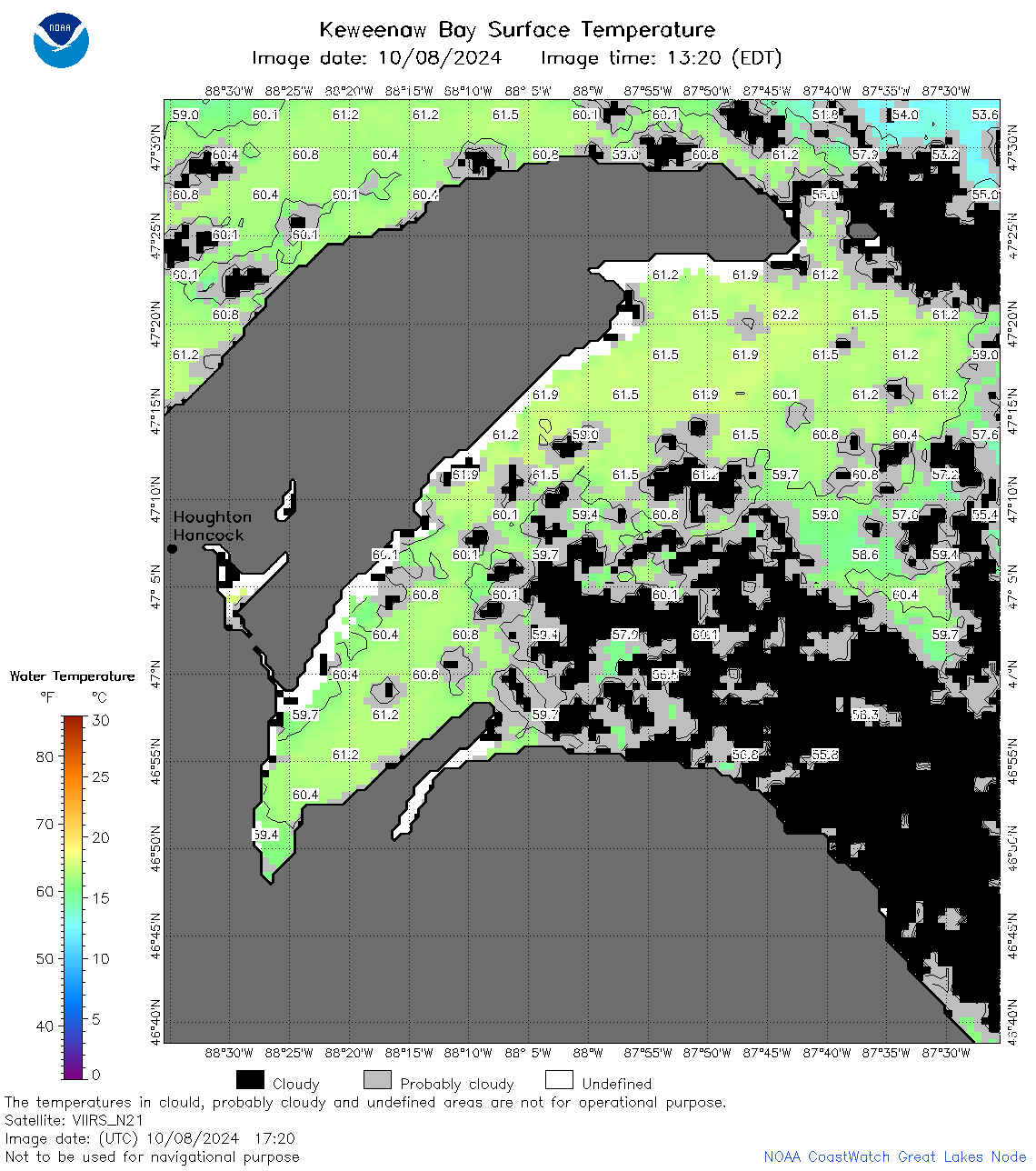Click the black Cloudy legend swatch
This screenshot has width=1036, height=1171.
[250, 1079]
